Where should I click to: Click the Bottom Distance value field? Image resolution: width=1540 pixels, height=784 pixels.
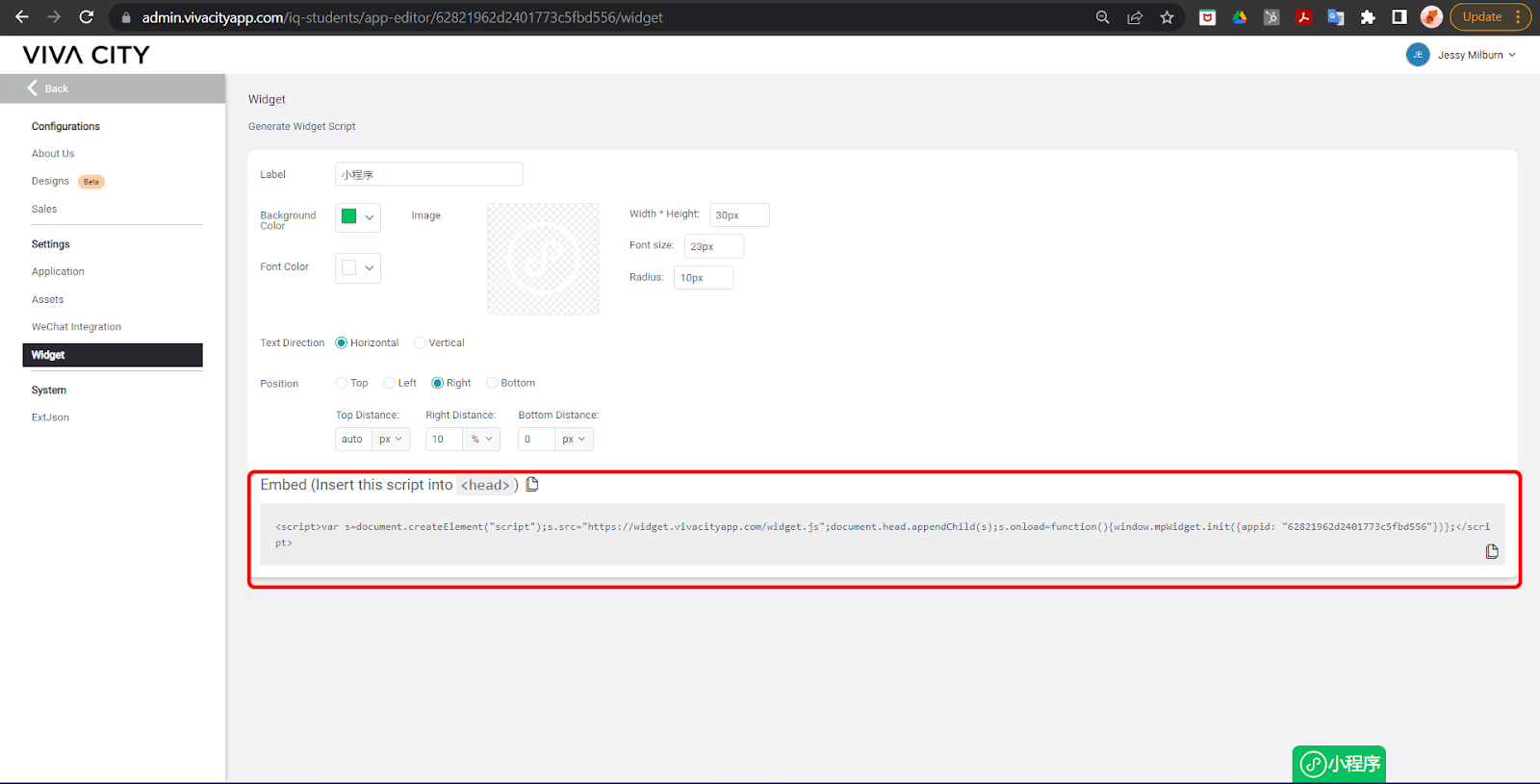point(536,439)
